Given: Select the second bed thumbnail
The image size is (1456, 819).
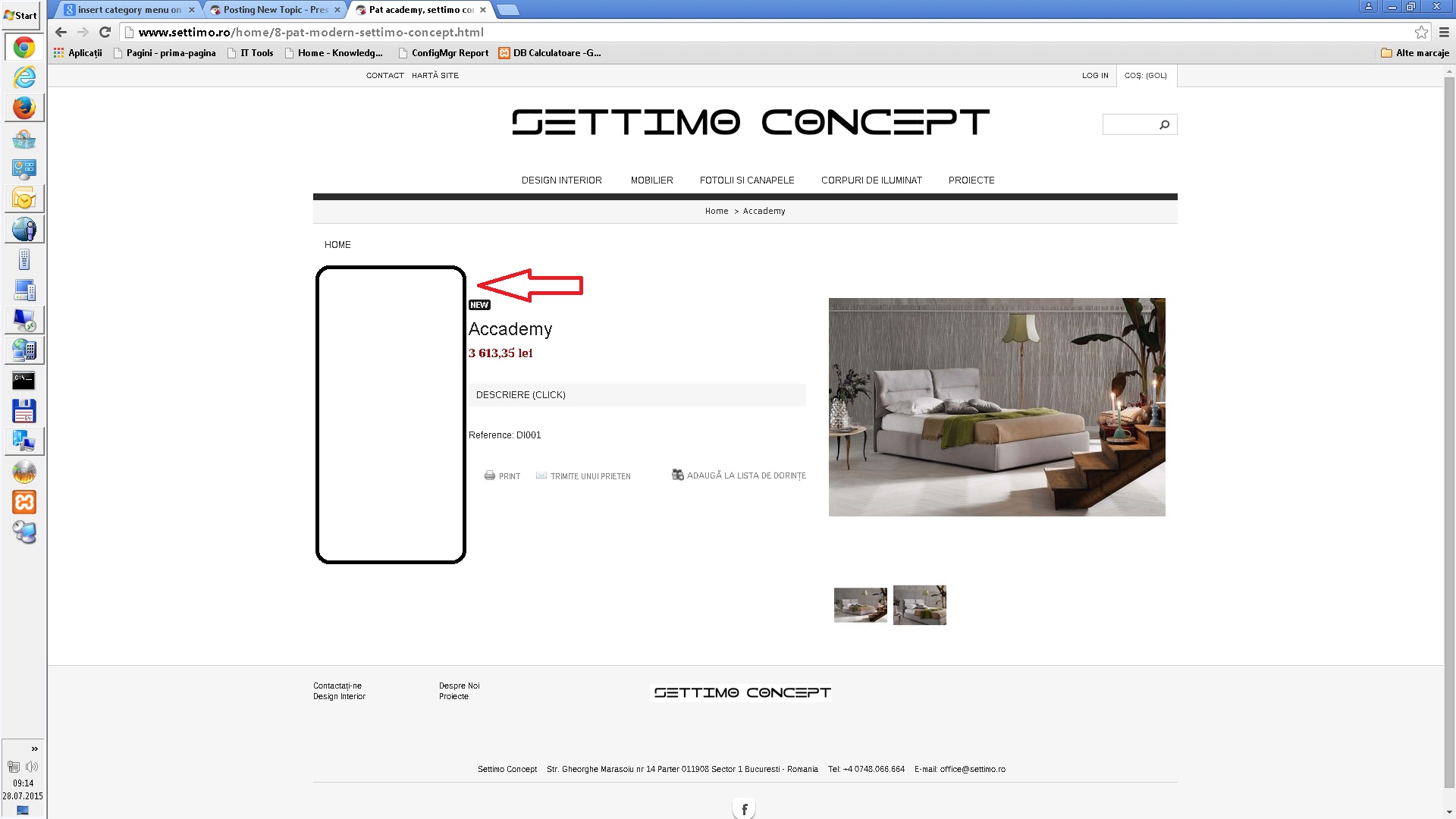Looking at the screenshot, I should [x=919, y=604].
